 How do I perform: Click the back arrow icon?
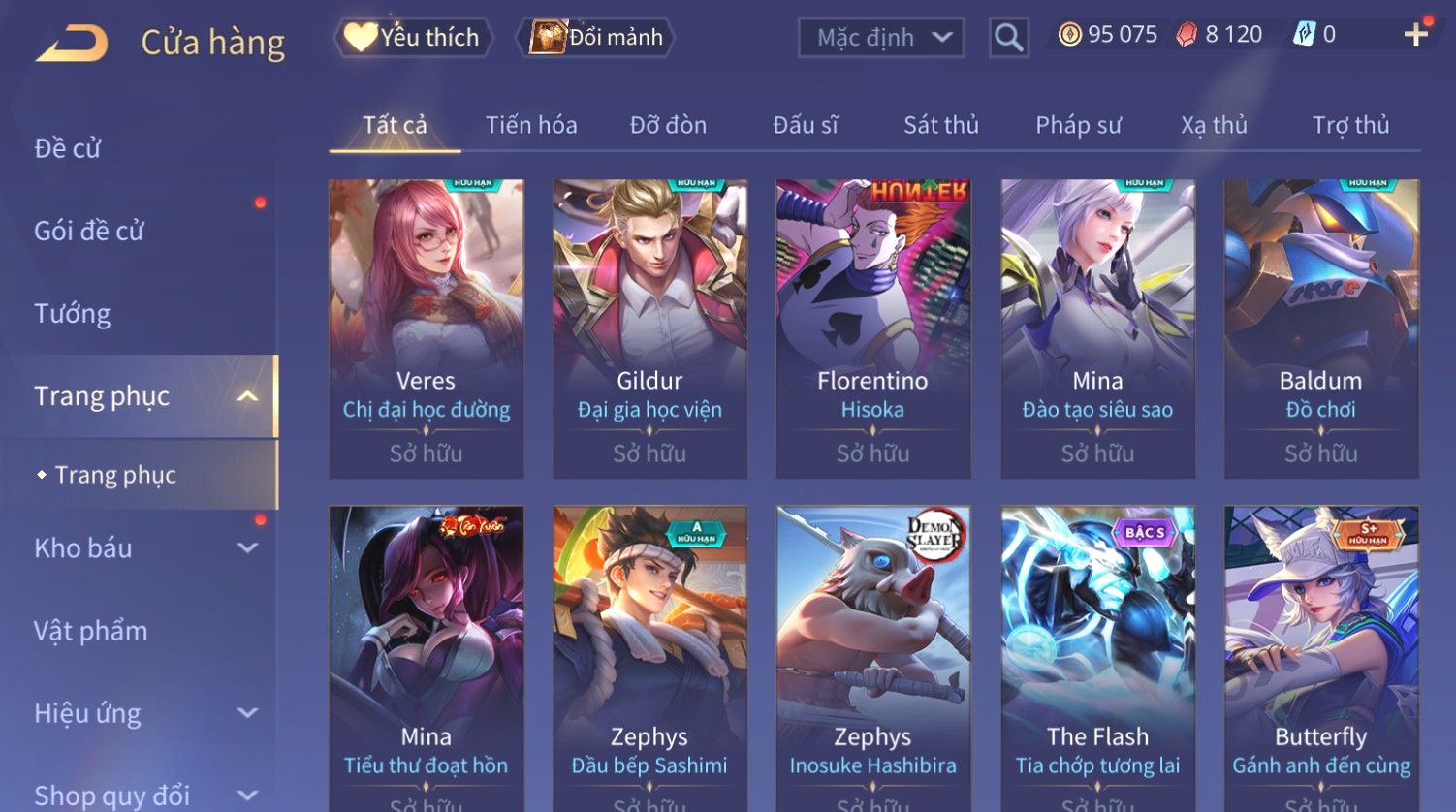[72, 43]
